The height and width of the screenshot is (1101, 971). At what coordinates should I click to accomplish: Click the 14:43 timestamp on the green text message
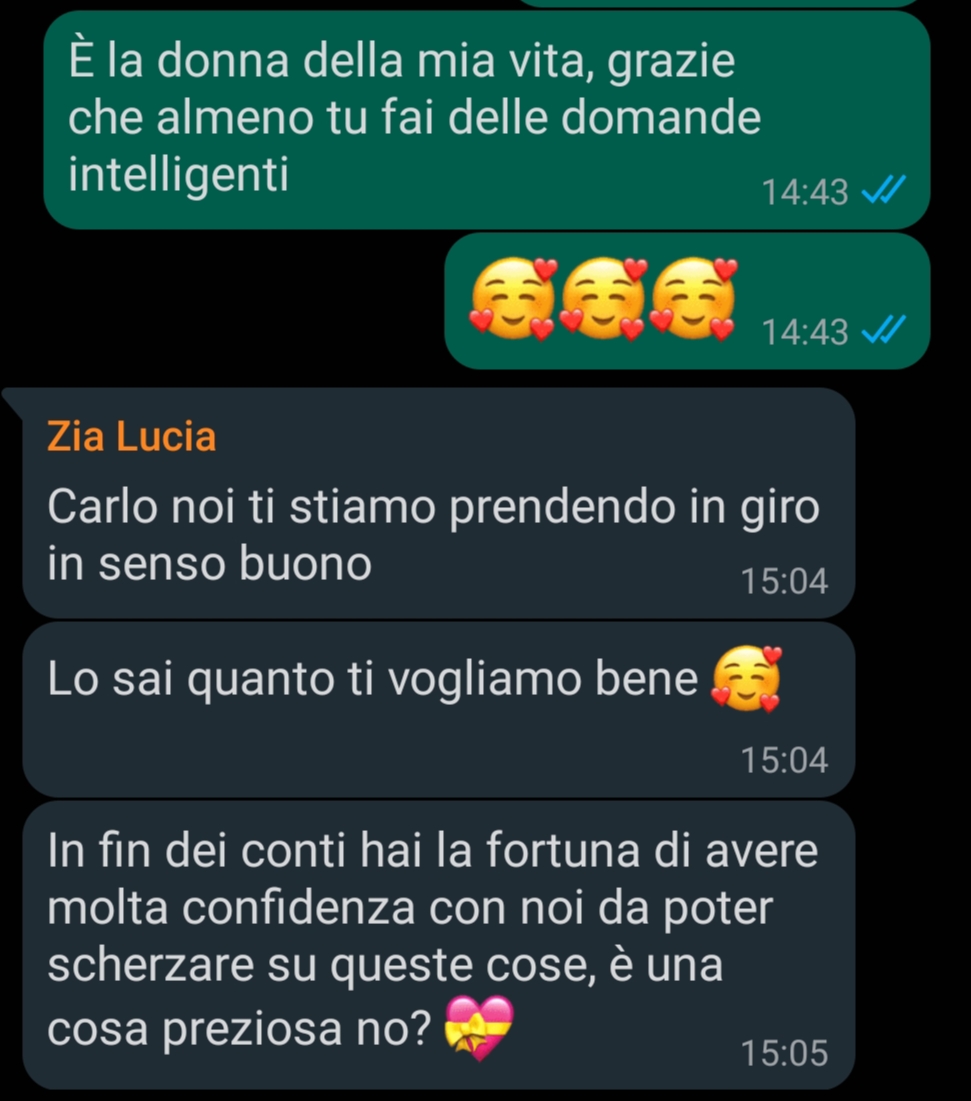click(805, 192)
